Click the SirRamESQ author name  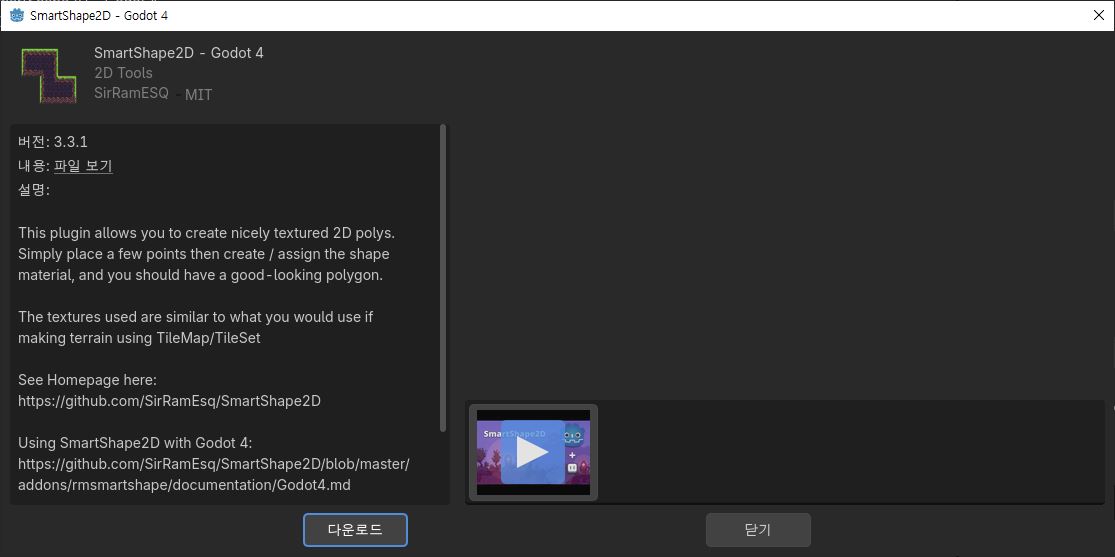132,92
